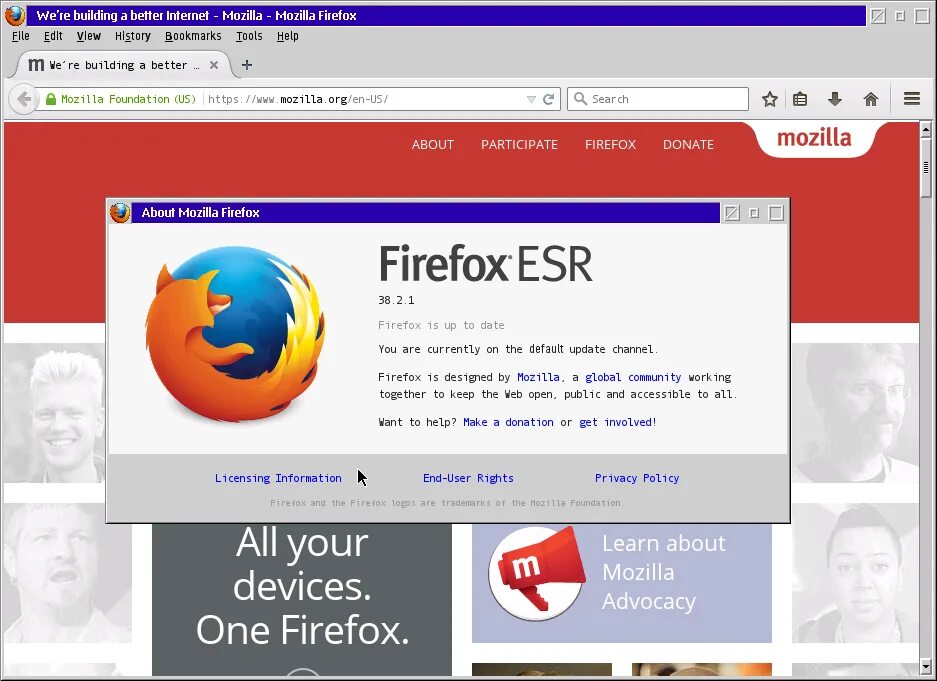Open the downloads arrow icon

pos(835,99)
